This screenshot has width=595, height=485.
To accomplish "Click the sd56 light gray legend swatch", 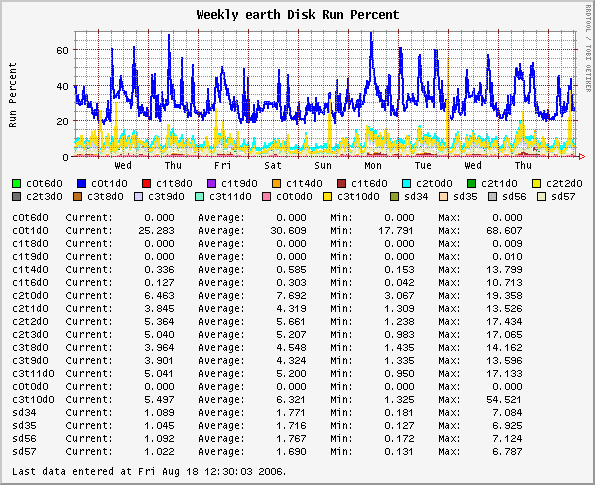I will click(x=492, y=197).
